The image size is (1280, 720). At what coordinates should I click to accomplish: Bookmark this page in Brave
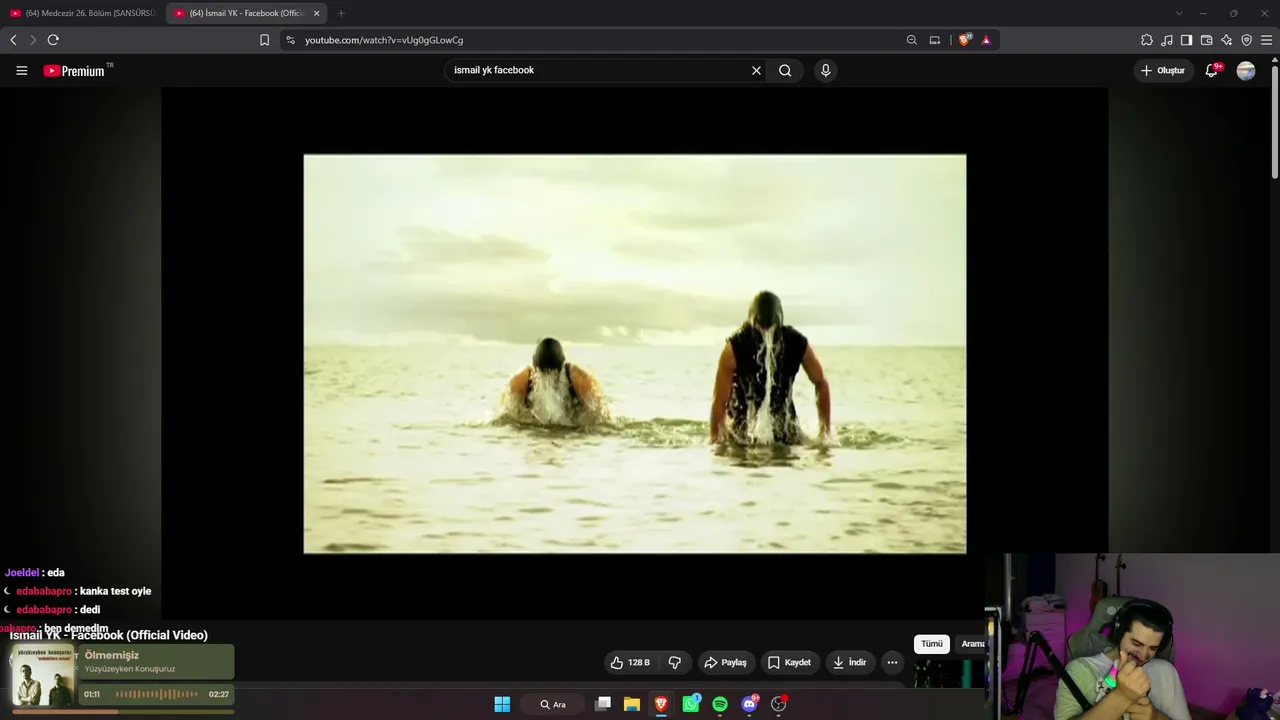click(x=264, y=40)
